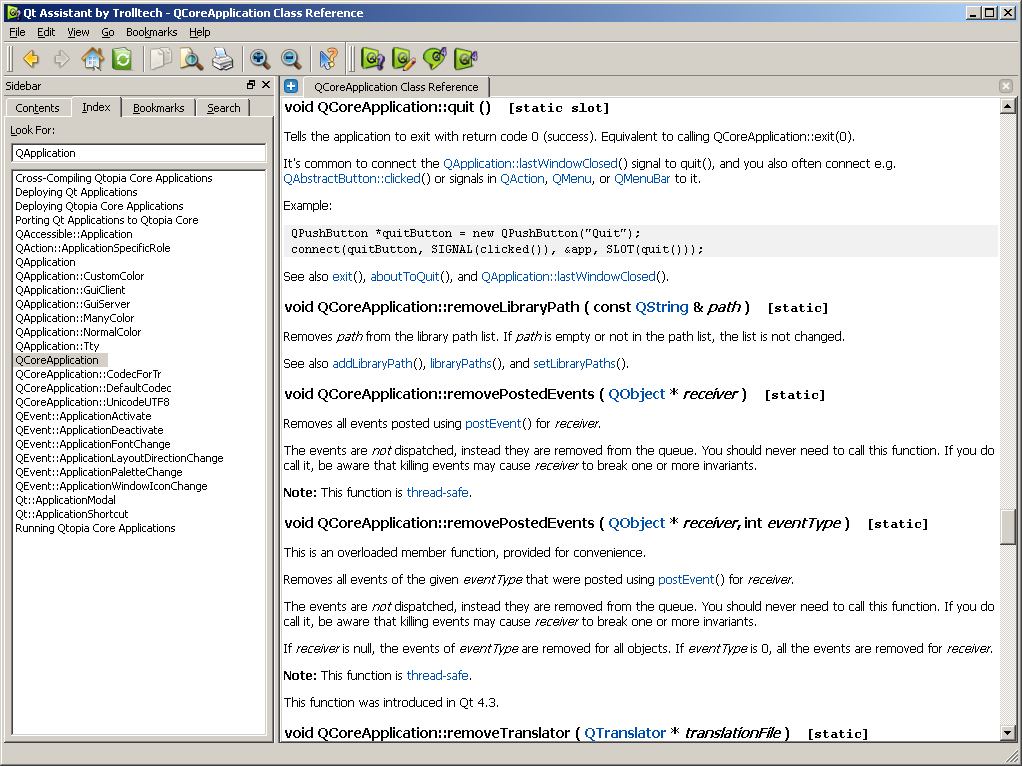The height and width of the screenshot is (766, 1022).
Task: Click the Look For input field
Action: pyautogui.click(x=139, y=153)
